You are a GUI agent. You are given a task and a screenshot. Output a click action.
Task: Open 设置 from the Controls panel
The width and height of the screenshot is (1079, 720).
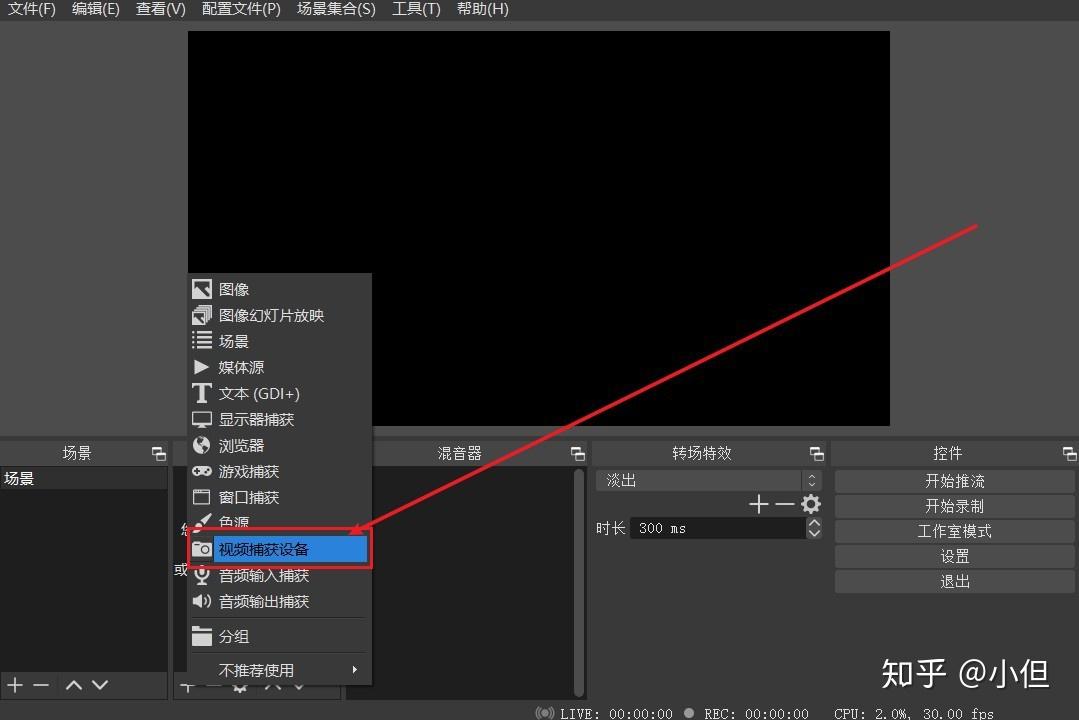954,556
